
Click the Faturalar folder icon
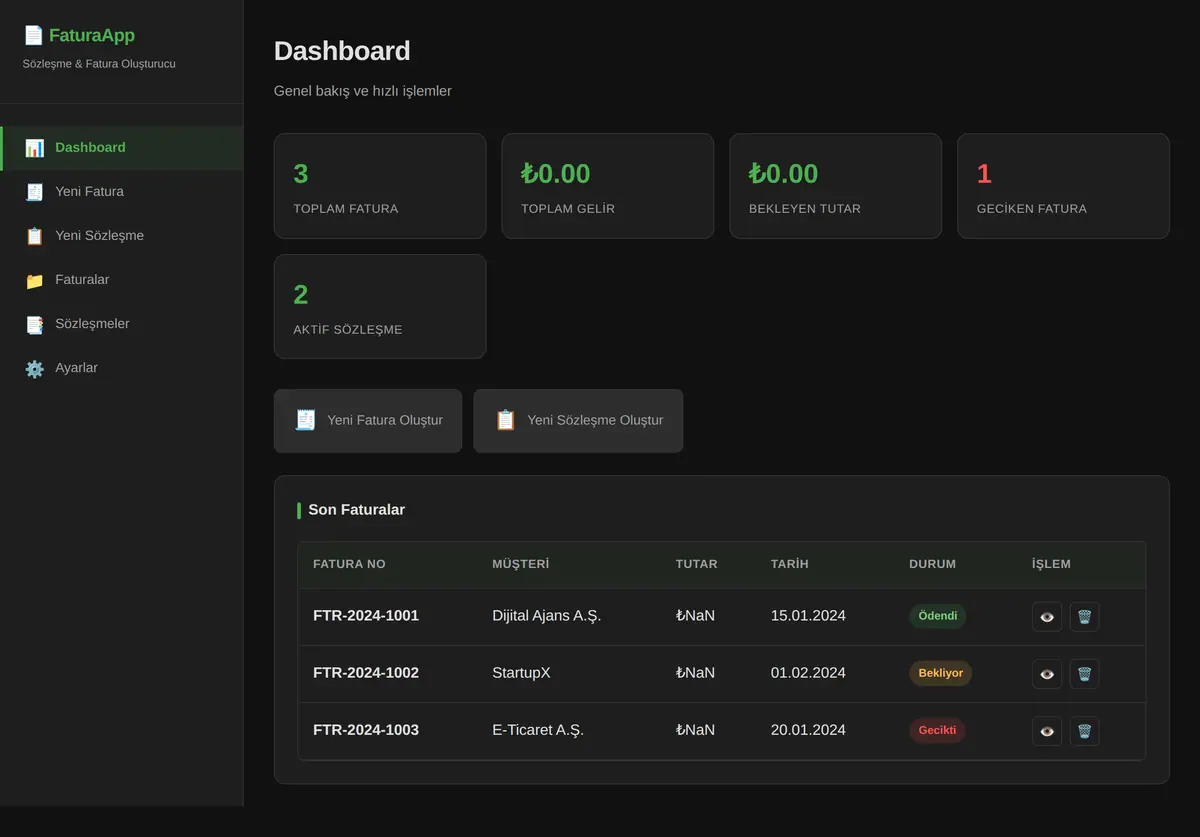tap(35, 280)
